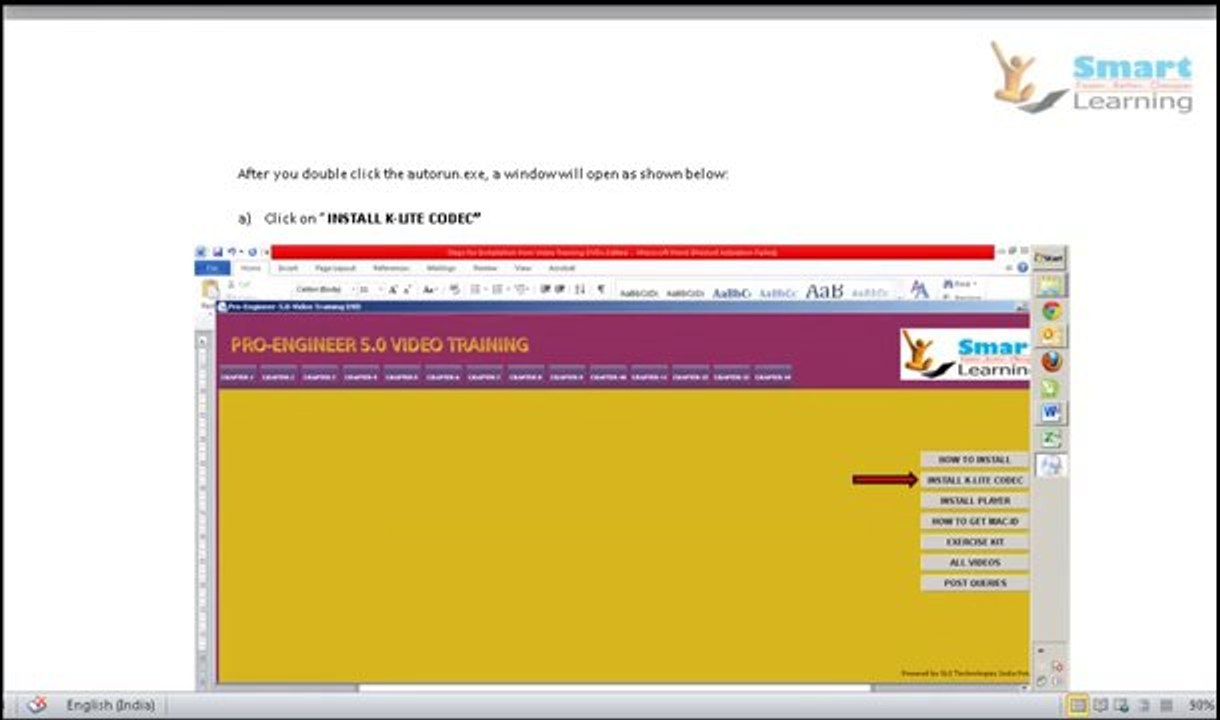Click HOW TO INSTALL button in the training window
This screenshot has width=1220, height=720.
coord(974,459)
